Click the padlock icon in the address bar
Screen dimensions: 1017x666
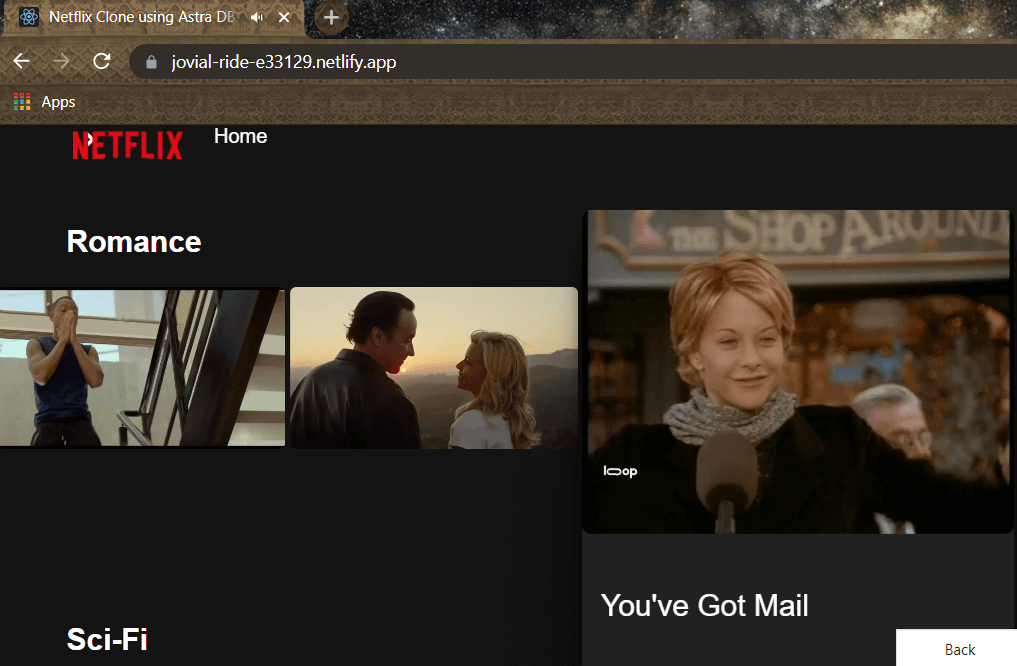[150, 62]
